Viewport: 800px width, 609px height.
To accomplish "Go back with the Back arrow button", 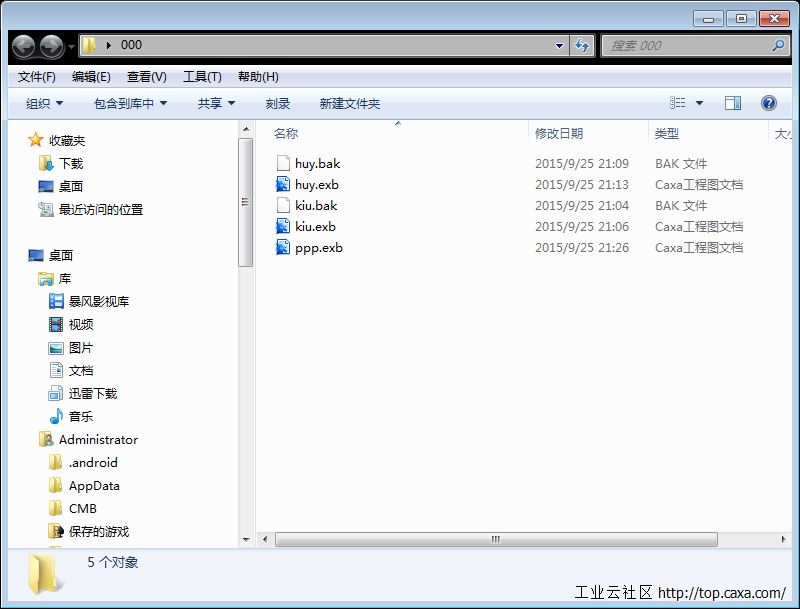I will [x=24, y=46].
